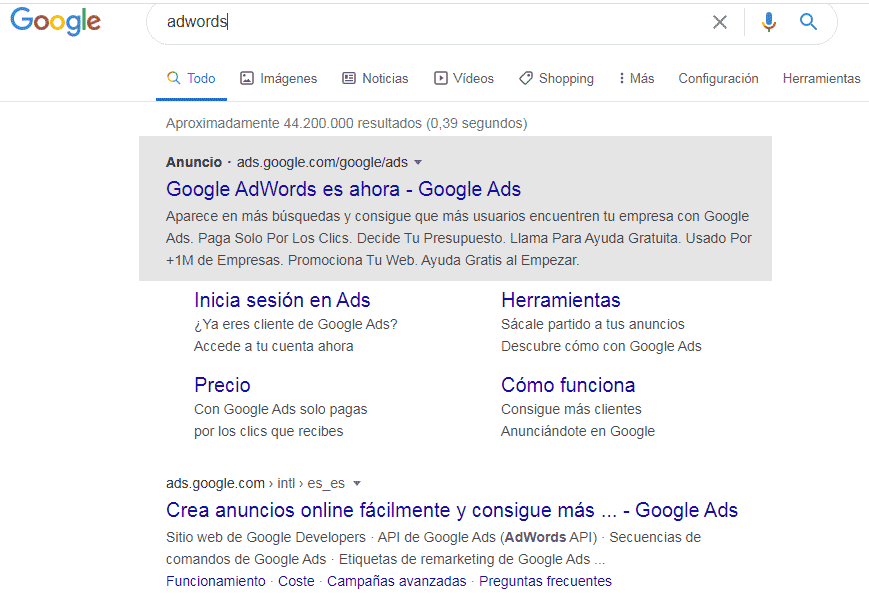This screenshot has height=611, width=869.
Task: Switch to the Imágenes tab
Action: point(278,78)
